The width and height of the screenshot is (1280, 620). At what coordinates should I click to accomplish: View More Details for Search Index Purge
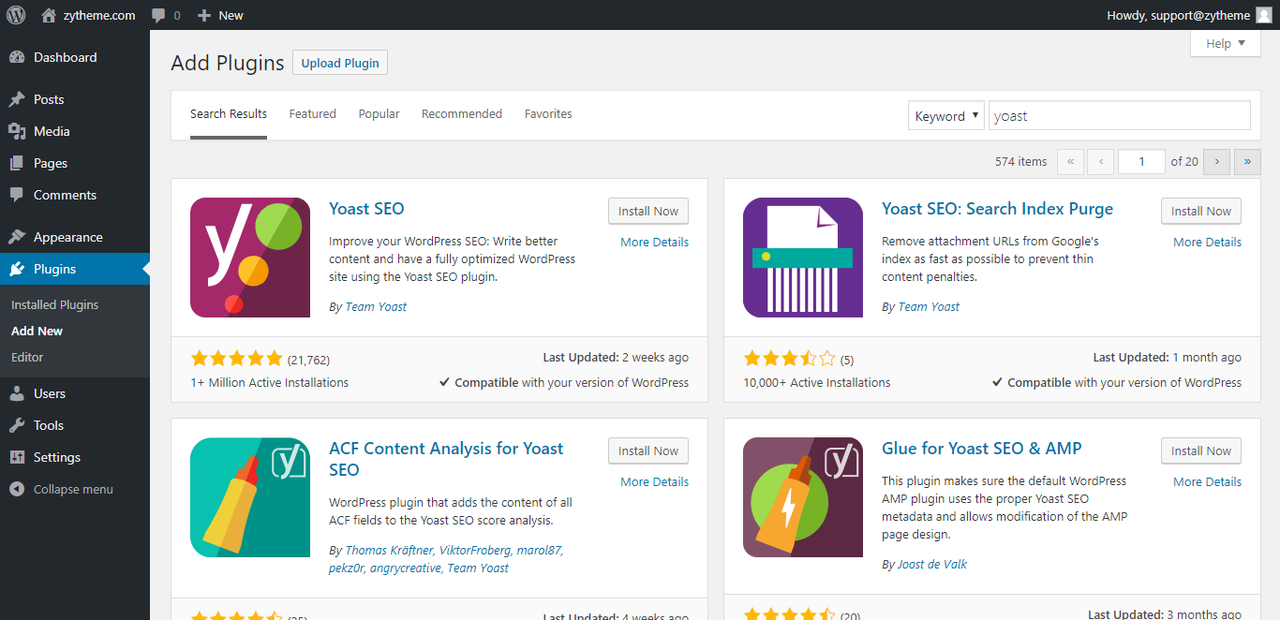point(1207,242)
